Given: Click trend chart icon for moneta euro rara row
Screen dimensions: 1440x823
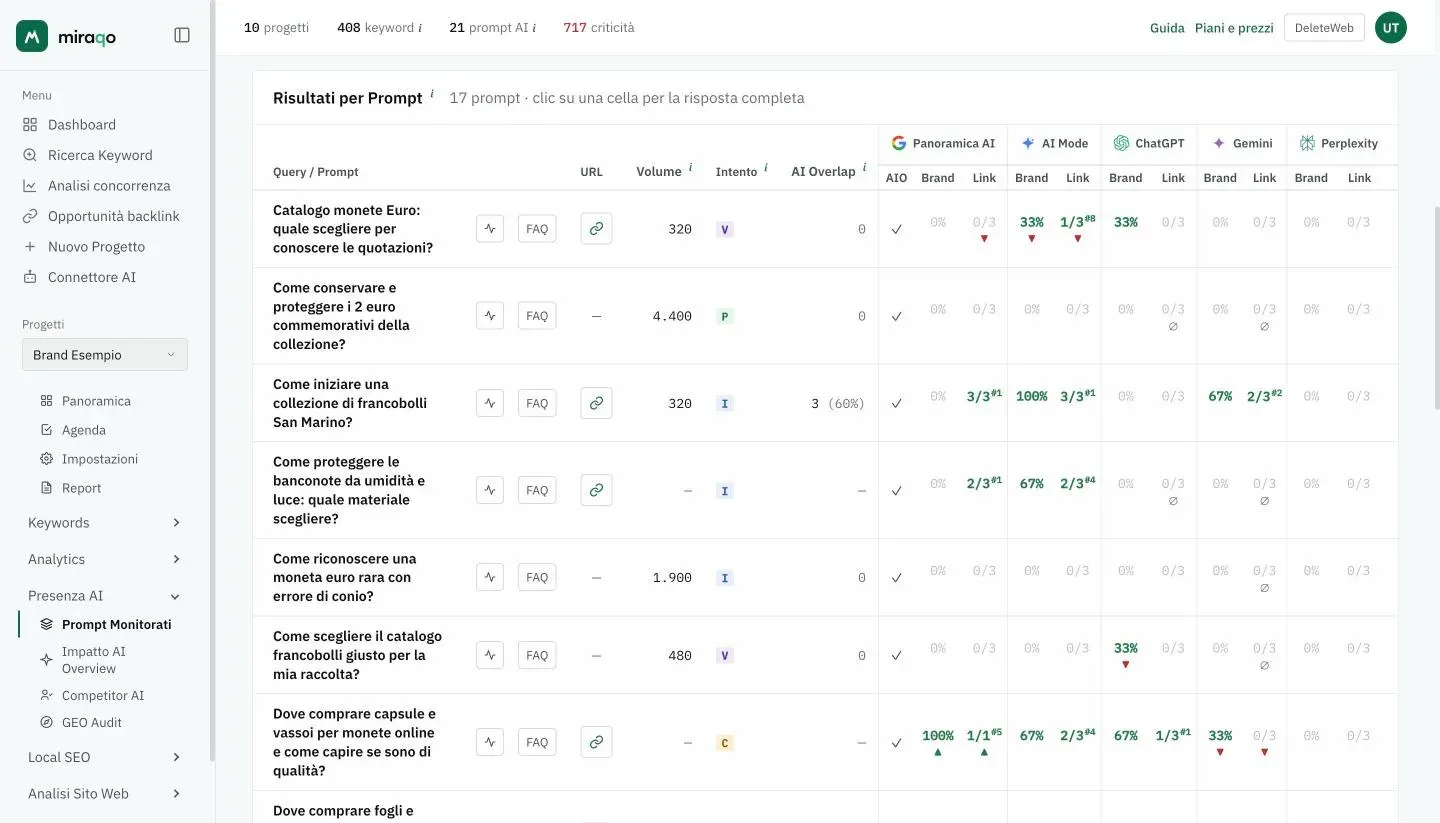Looking at the screenshot, I should point(490,577).
